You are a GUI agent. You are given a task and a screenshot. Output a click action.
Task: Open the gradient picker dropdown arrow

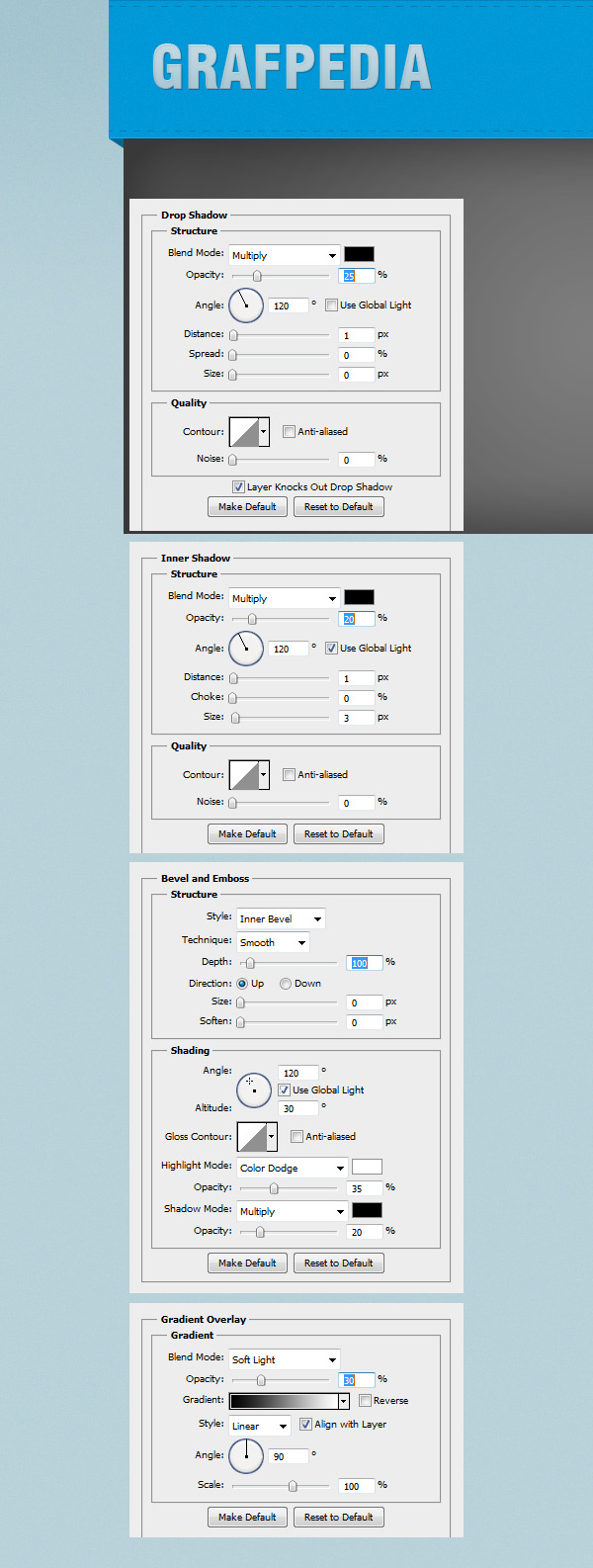[x=344, y=1401]
